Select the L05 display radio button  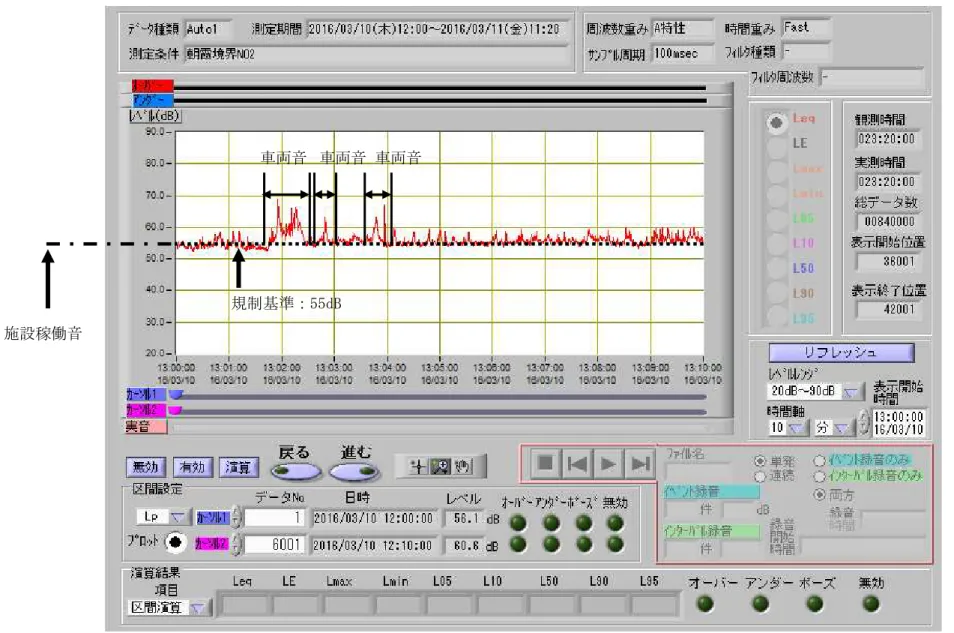click(x=776, y=220)
